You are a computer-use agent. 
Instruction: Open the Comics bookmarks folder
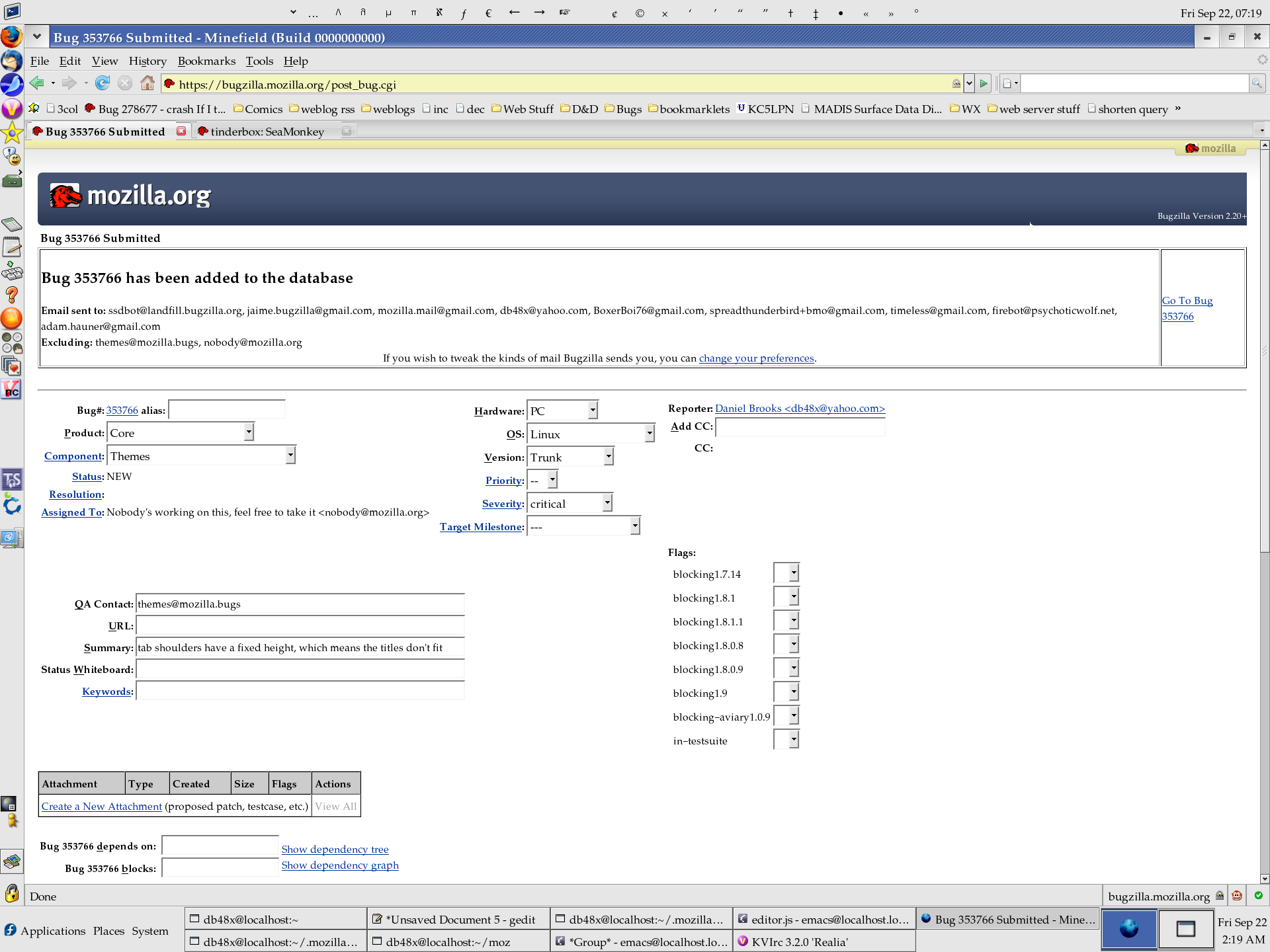[258, 109]
